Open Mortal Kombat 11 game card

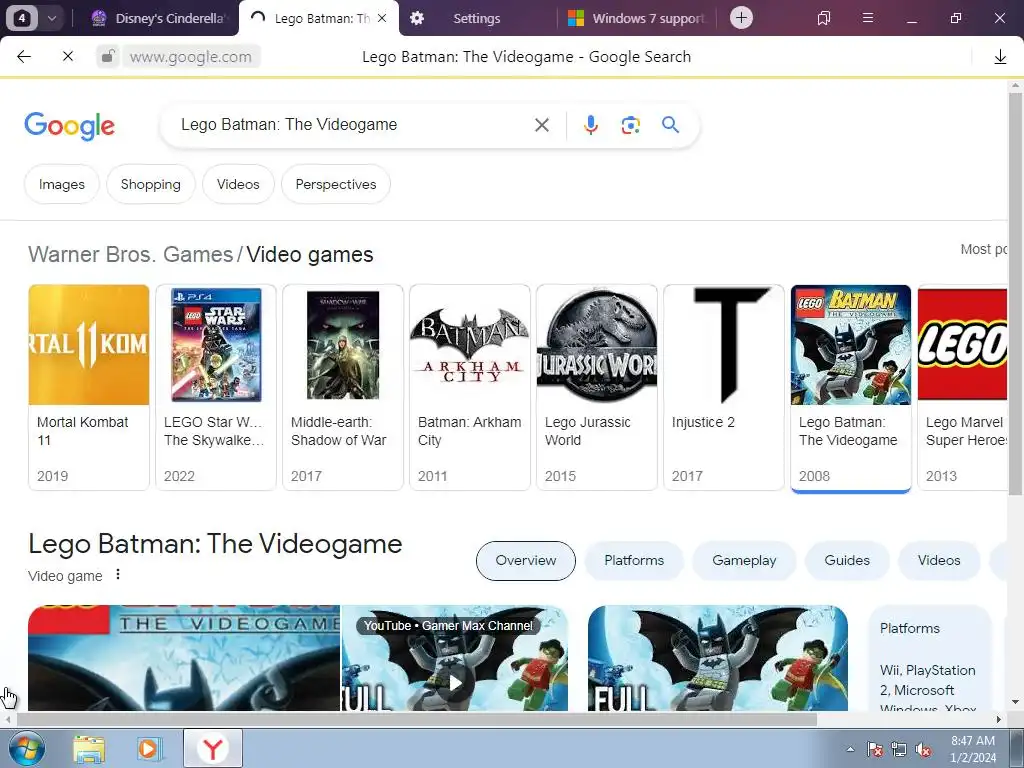[89, 387]
